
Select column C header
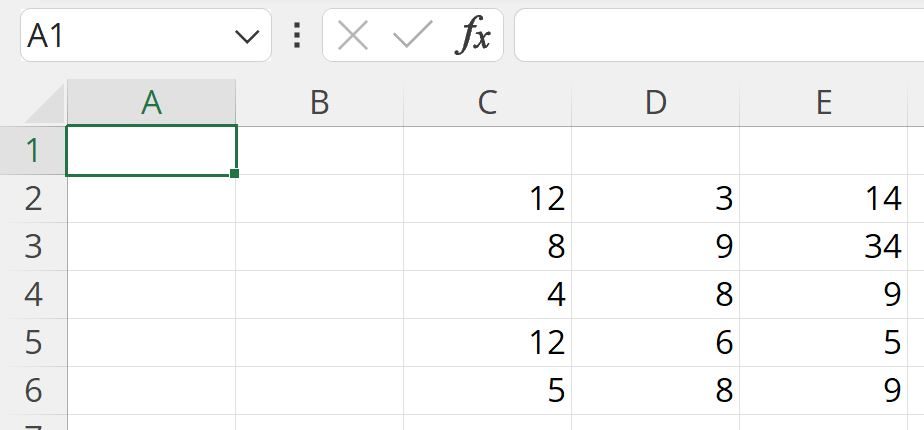click(x=487, y=103)
